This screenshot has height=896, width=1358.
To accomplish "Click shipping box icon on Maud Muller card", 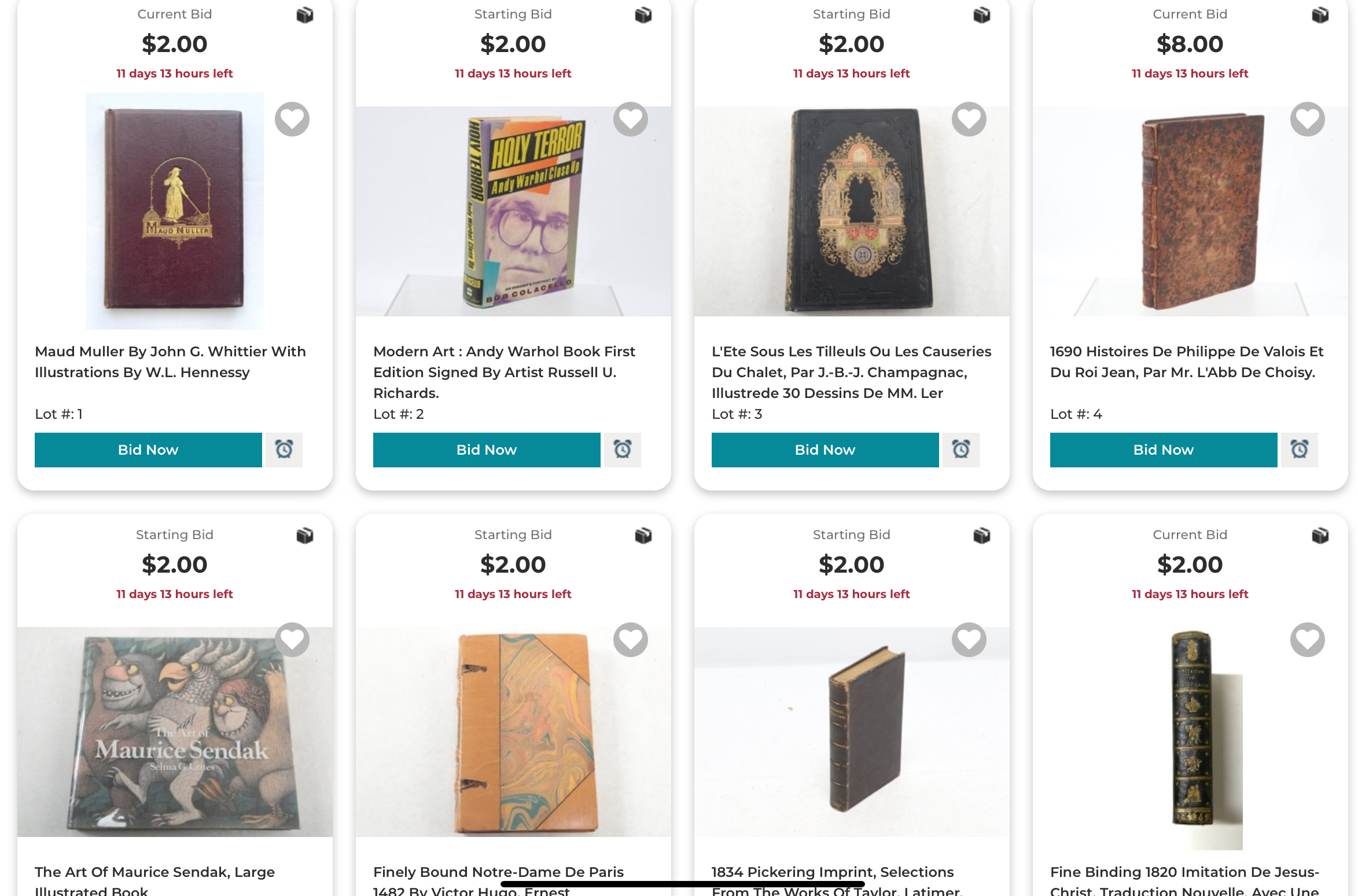I will coord(305,15).
